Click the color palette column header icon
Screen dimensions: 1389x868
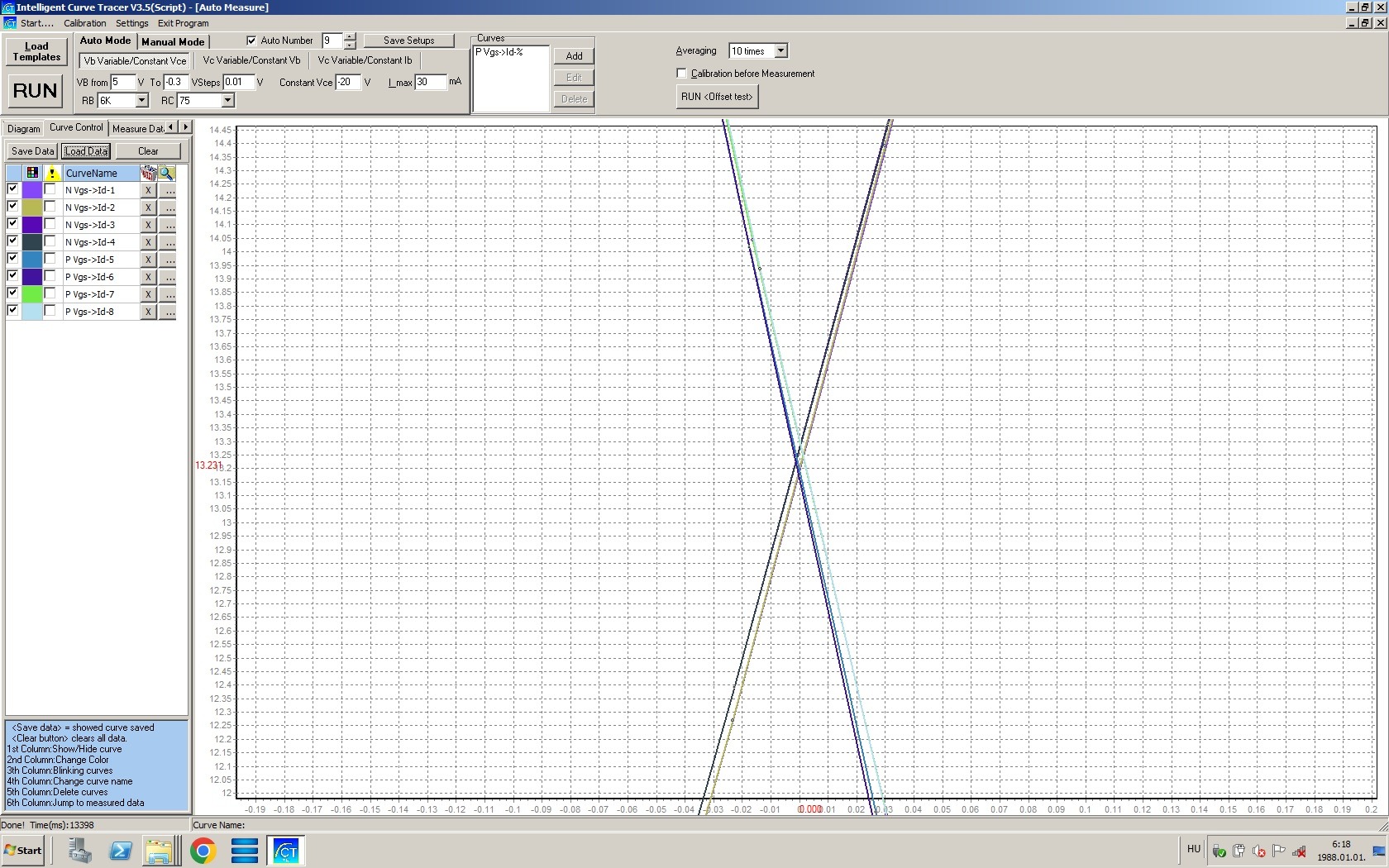click(x=32, y=173)
